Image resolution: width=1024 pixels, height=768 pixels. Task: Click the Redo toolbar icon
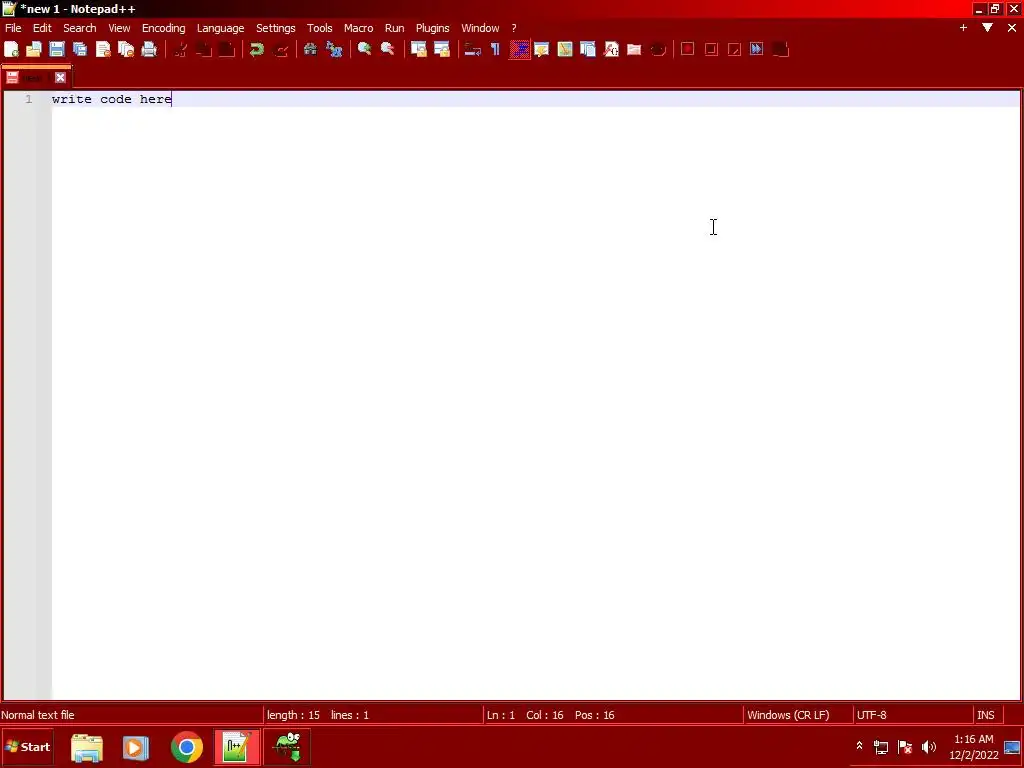[x=281, y=49]
